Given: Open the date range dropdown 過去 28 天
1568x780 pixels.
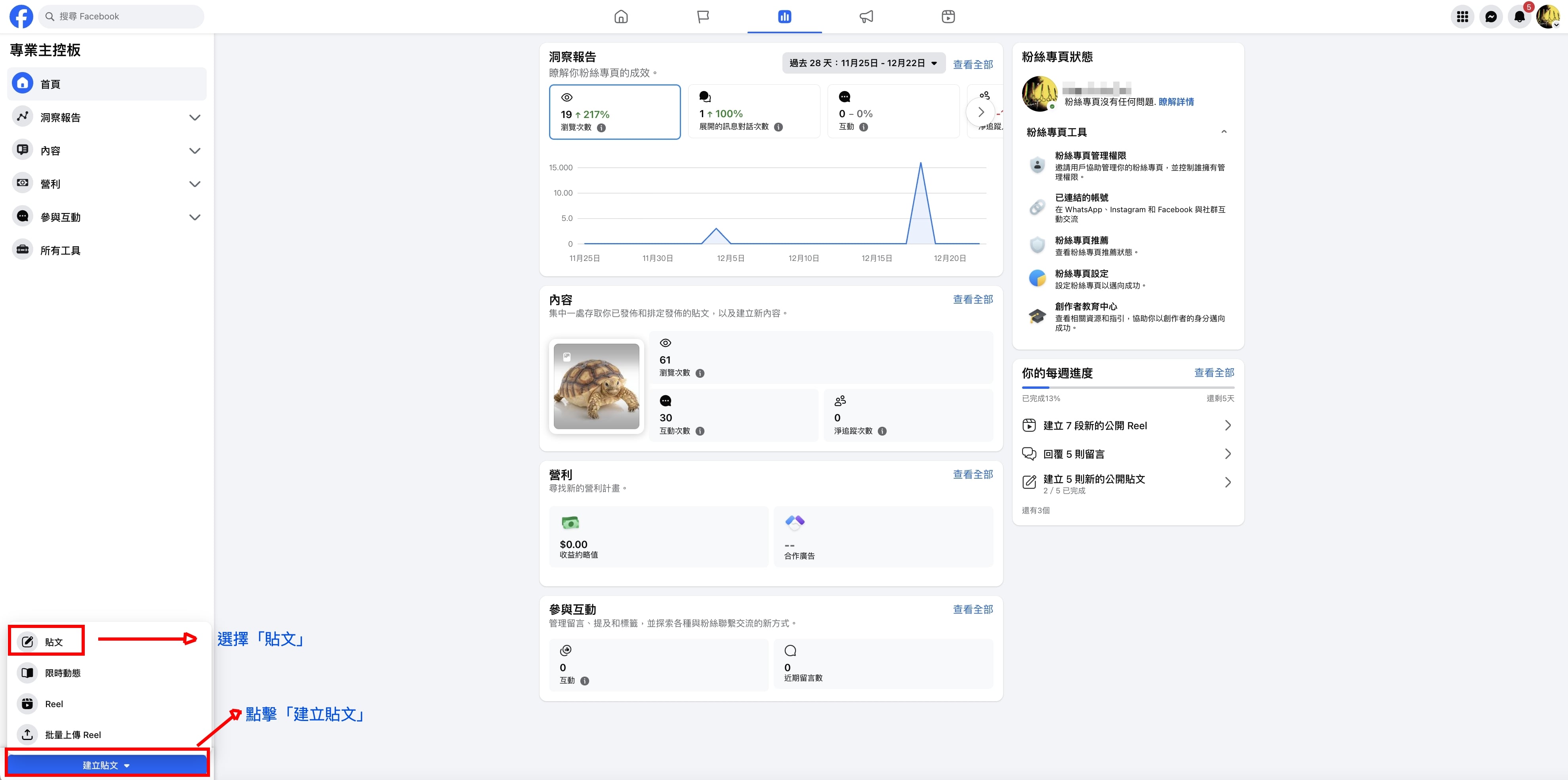Looking at the screenshot, I should point(863,63).
